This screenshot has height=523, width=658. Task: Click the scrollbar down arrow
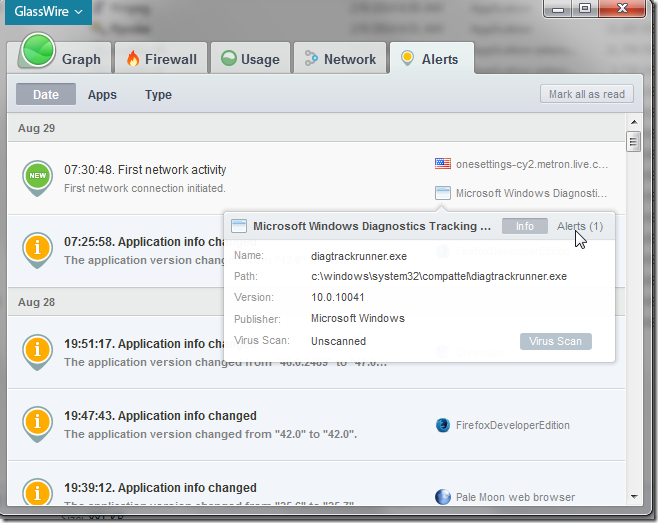click(x=634, y=497)
